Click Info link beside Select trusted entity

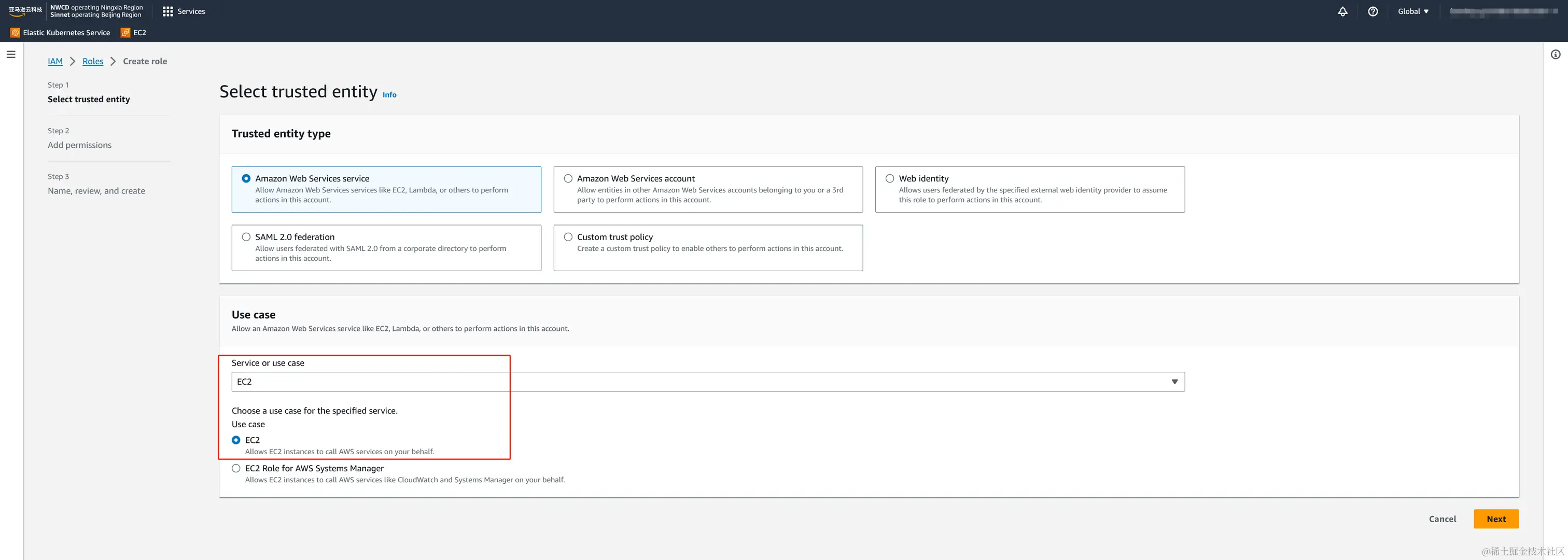389,95
